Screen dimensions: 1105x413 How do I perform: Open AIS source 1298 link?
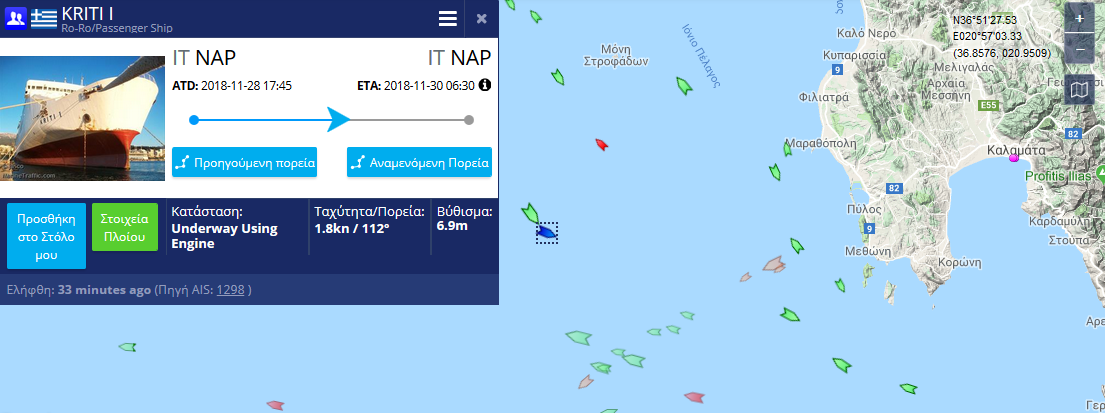tap(230, 290)
